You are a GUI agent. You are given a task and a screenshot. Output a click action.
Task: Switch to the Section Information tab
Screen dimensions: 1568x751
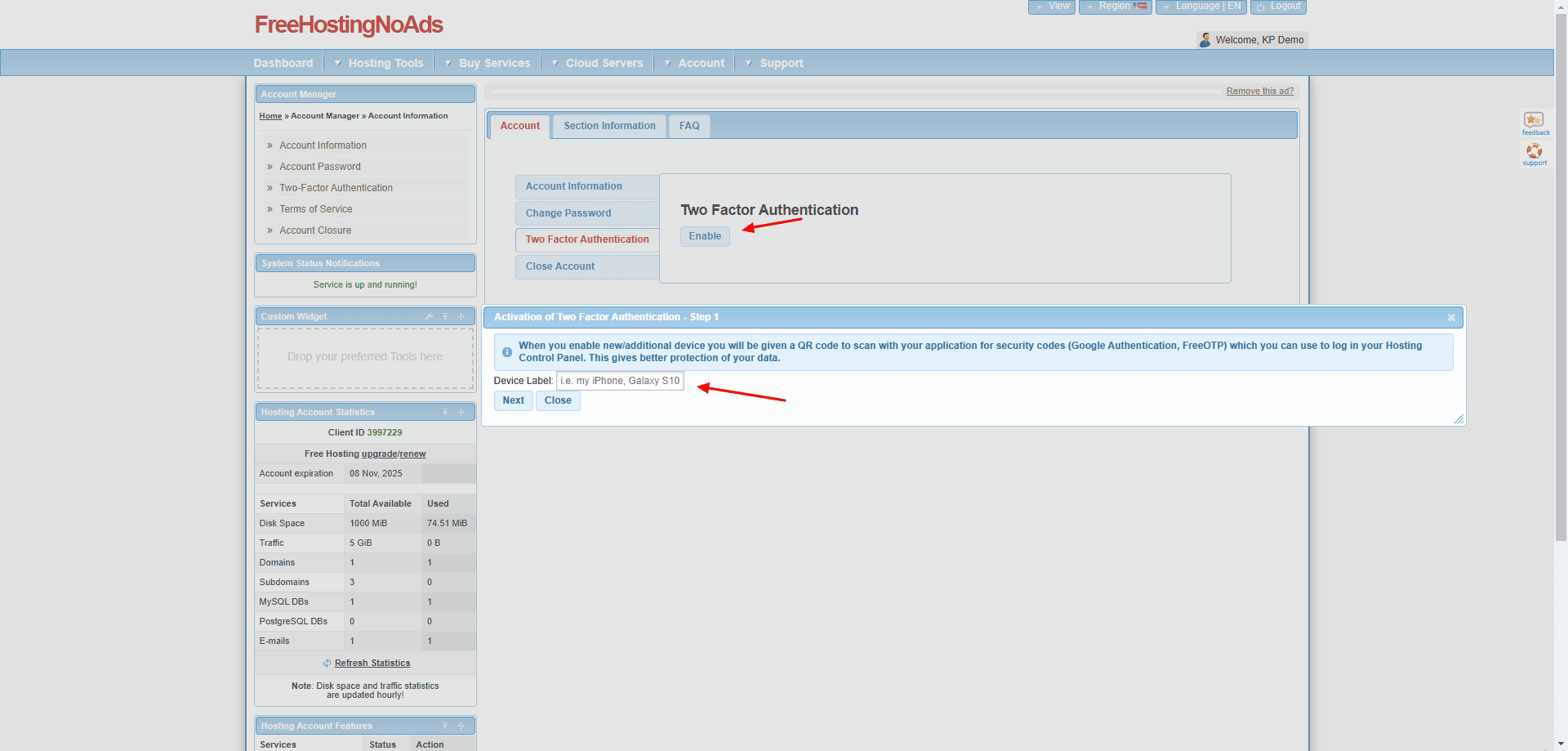[609, 126]
